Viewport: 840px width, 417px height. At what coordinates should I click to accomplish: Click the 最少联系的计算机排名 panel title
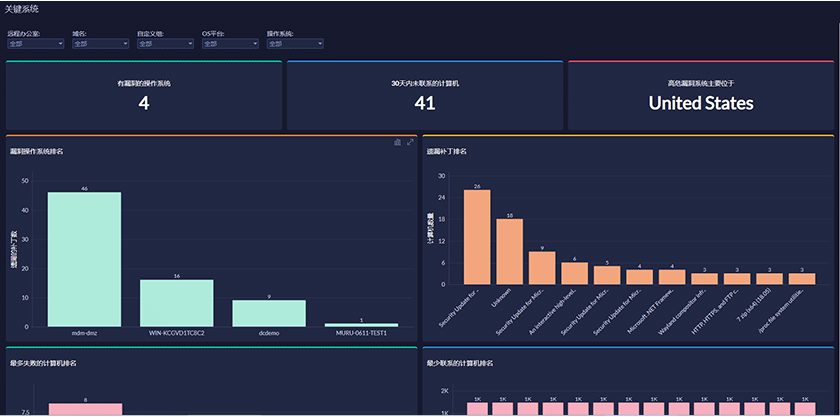click(460, 363)
